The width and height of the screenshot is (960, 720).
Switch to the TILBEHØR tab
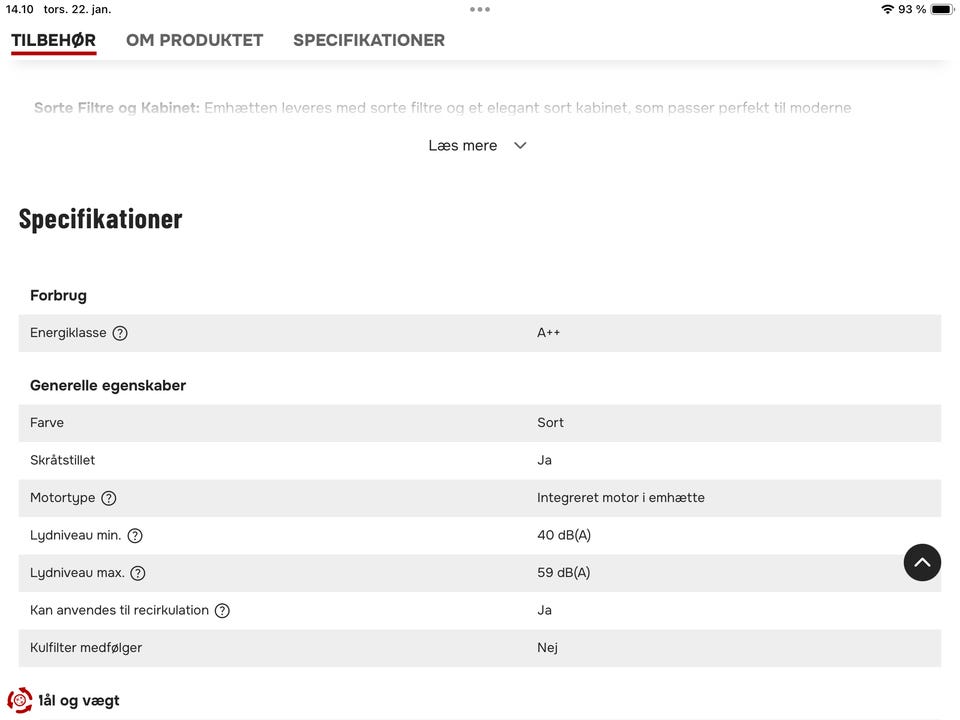54,40
